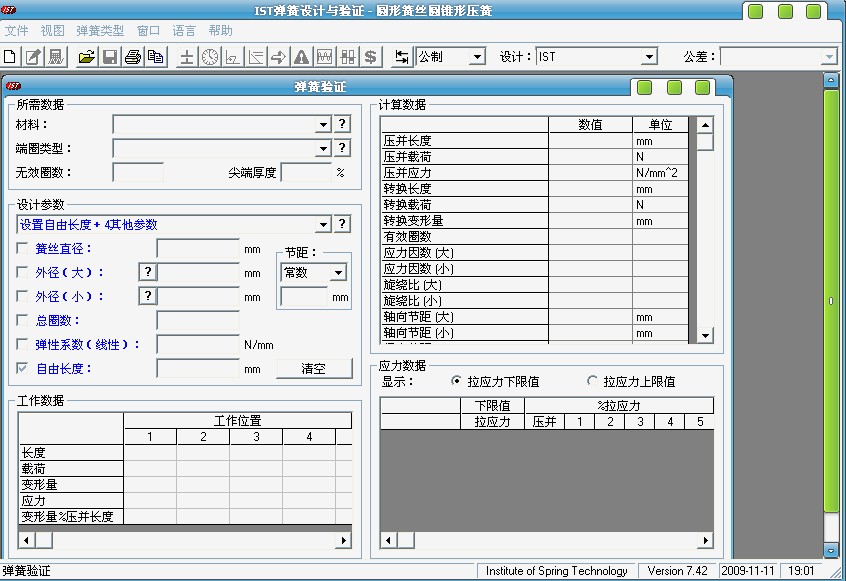Click the plus-minus tolerance icon
The height and width of the screenshot is (581, 846).
[x=187, y=57]
